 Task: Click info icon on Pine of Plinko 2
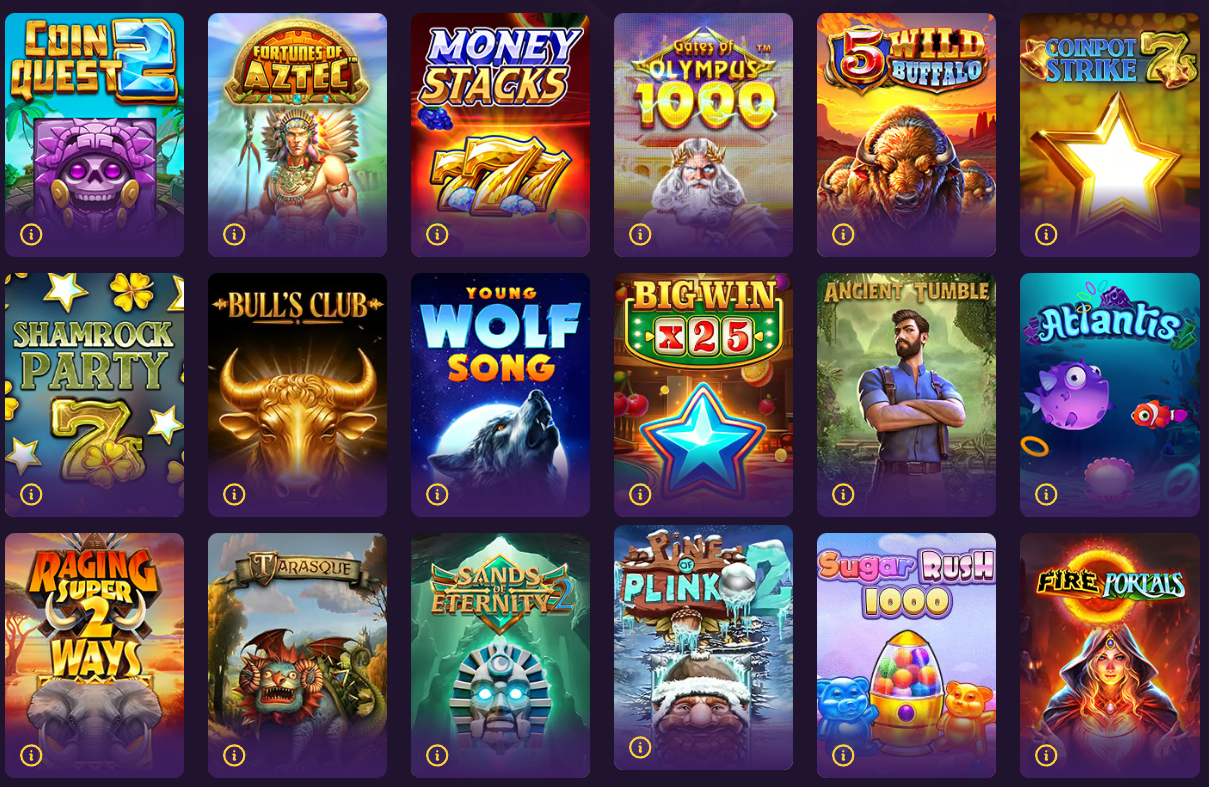(640, 747)
